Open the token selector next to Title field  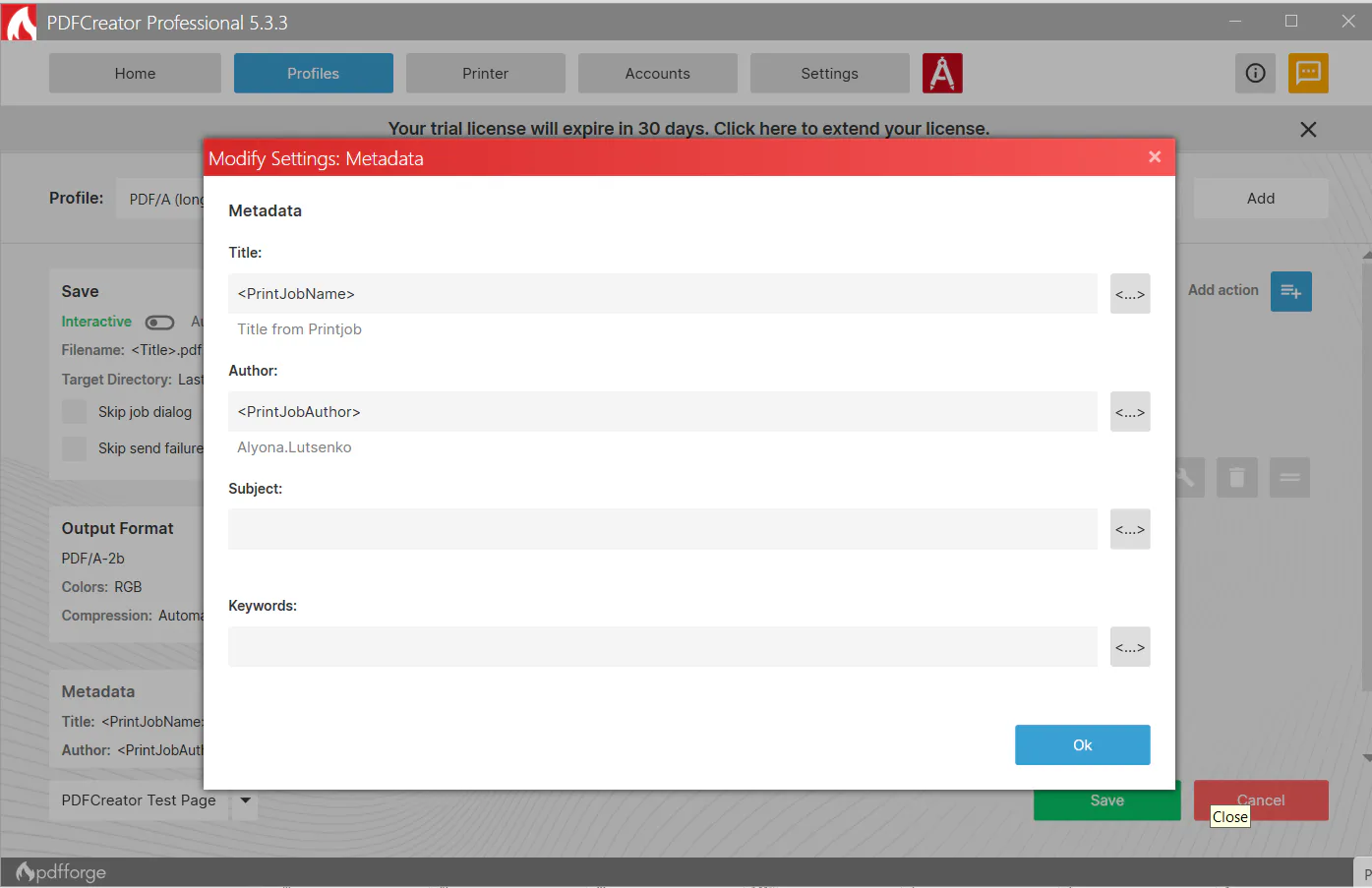[1130, 293]
